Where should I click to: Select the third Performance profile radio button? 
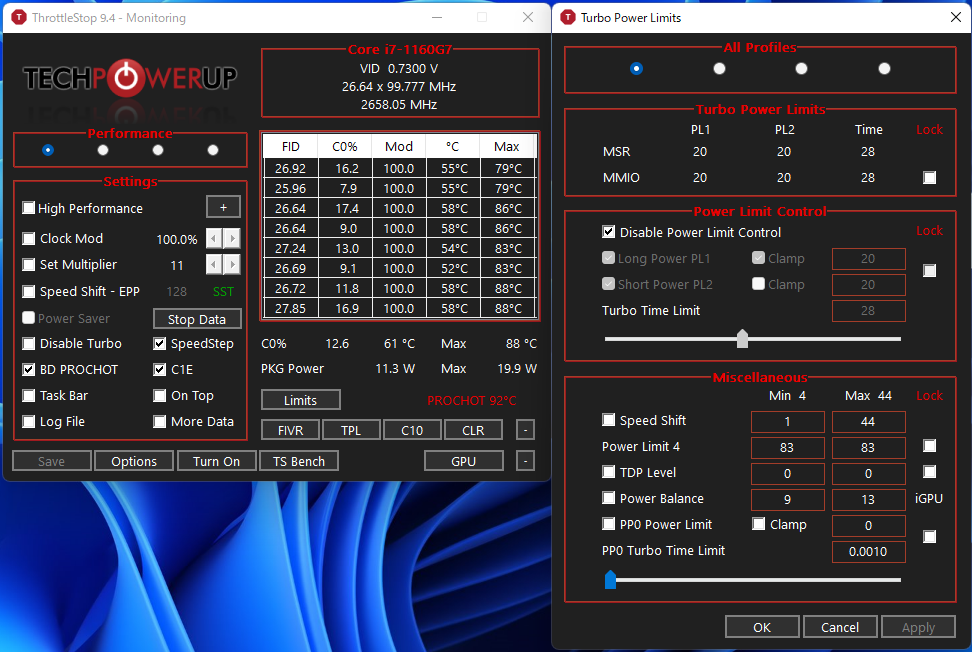(x=158, y=150)
